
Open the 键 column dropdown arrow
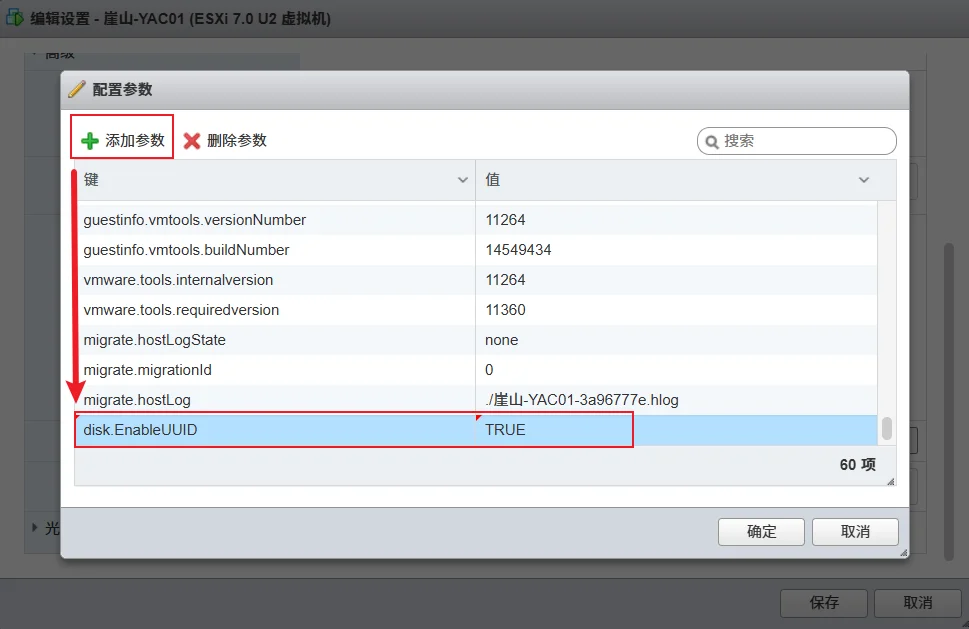(x=463, y=180)
